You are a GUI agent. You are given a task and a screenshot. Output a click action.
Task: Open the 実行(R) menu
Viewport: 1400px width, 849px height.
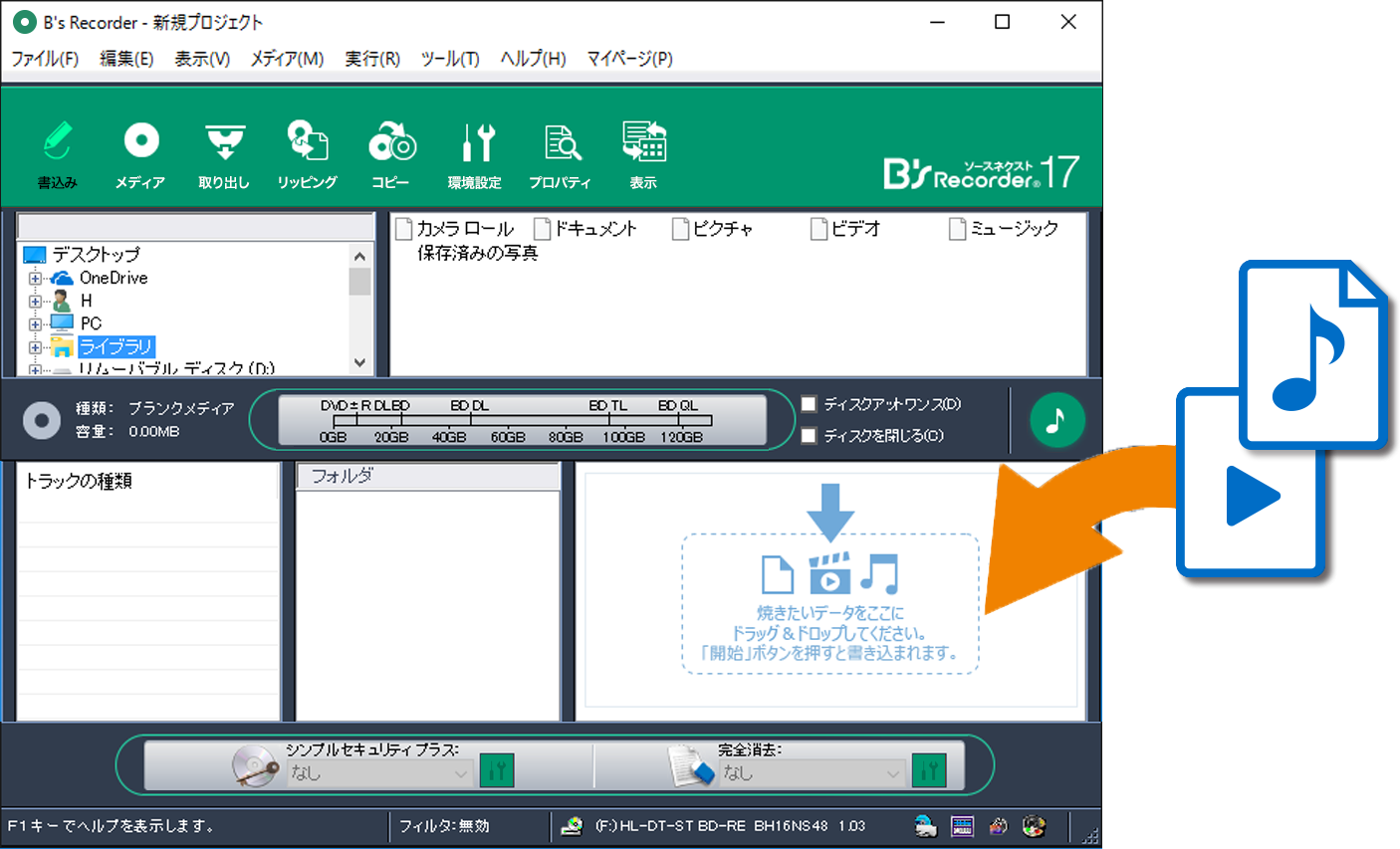(x=372, y=59)
